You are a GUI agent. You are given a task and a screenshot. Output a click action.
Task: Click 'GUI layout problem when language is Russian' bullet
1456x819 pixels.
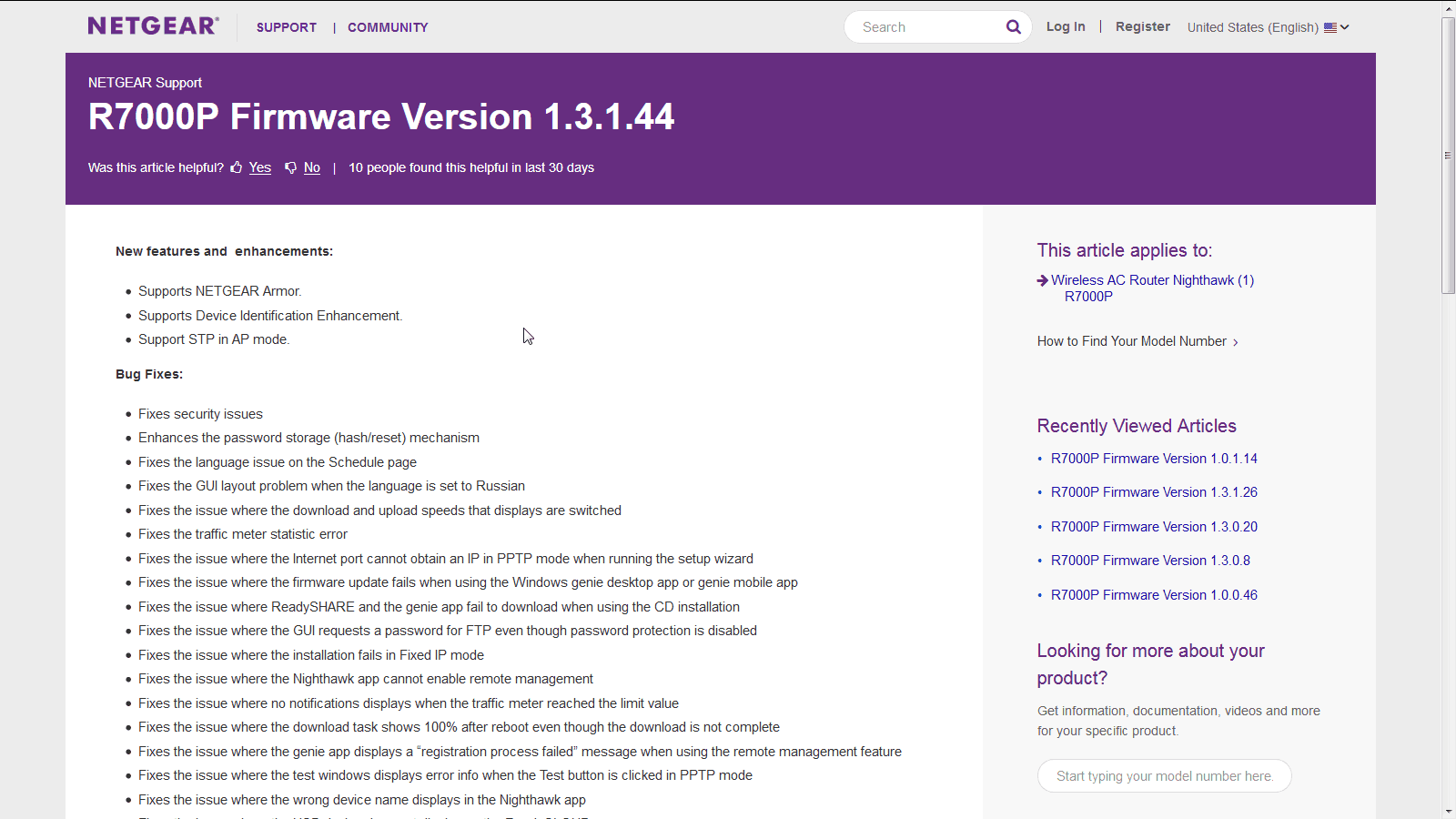coord(331,486)
